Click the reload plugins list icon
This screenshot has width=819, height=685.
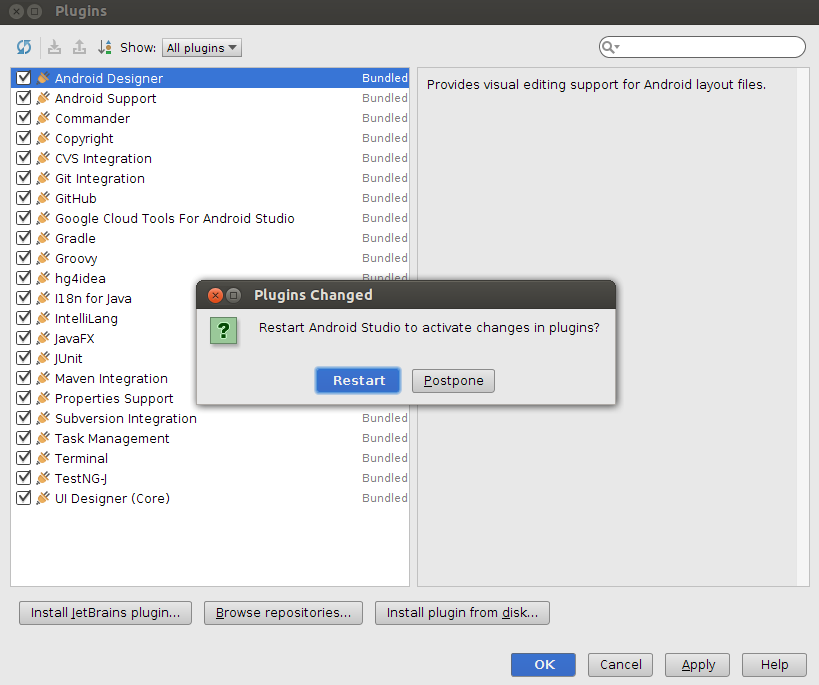coord(24,48)
